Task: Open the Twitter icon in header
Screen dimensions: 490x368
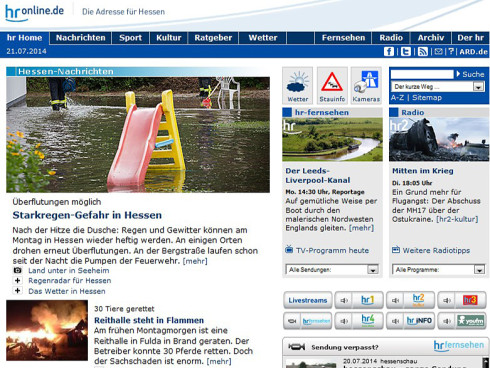Action: [405, 51]
